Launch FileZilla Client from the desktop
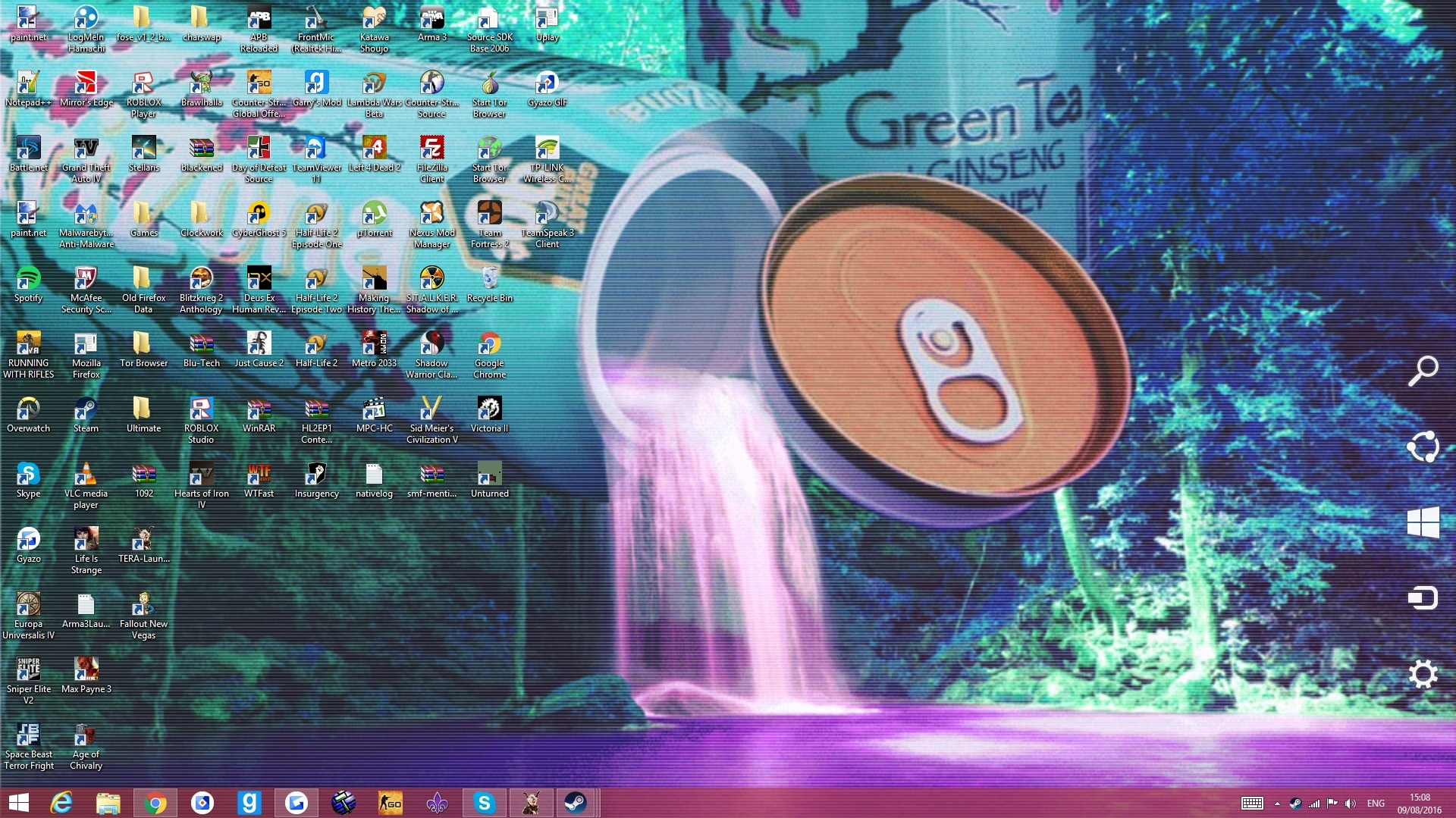 [432, 159]
